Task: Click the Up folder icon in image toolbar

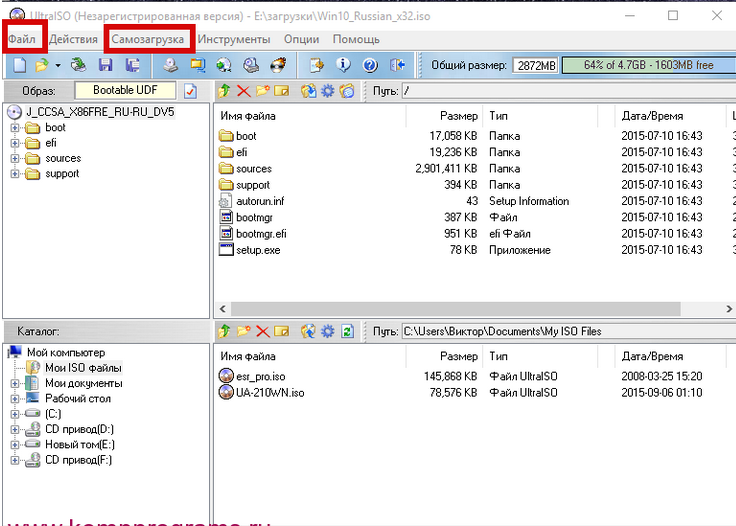Action: (x=224, y=91)
